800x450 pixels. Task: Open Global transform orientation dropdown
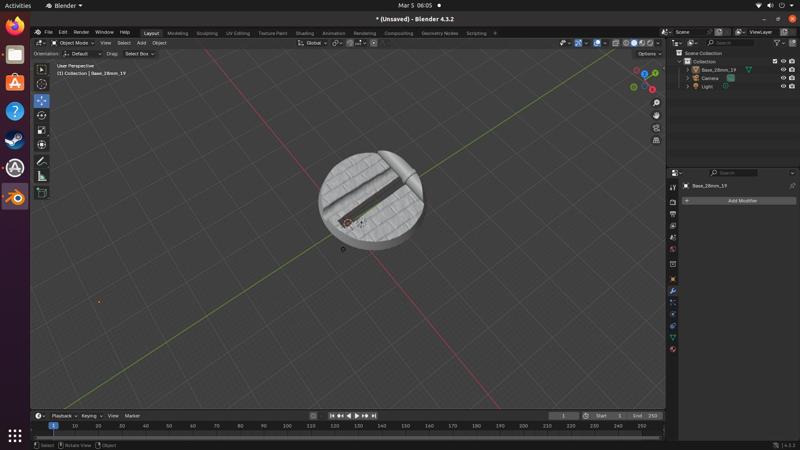pos(312,43)
